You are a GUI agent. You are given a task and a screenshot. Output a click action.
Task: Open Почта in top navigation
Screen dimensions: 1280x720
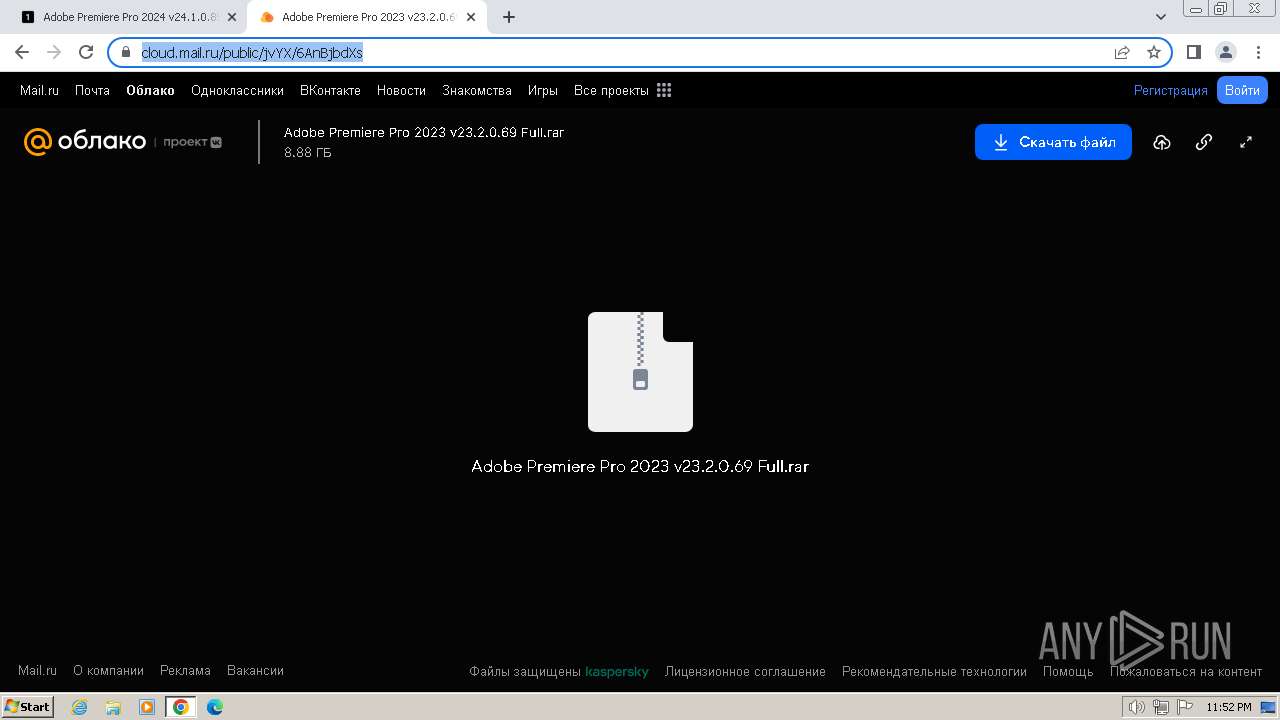click(x=92, y=90)
